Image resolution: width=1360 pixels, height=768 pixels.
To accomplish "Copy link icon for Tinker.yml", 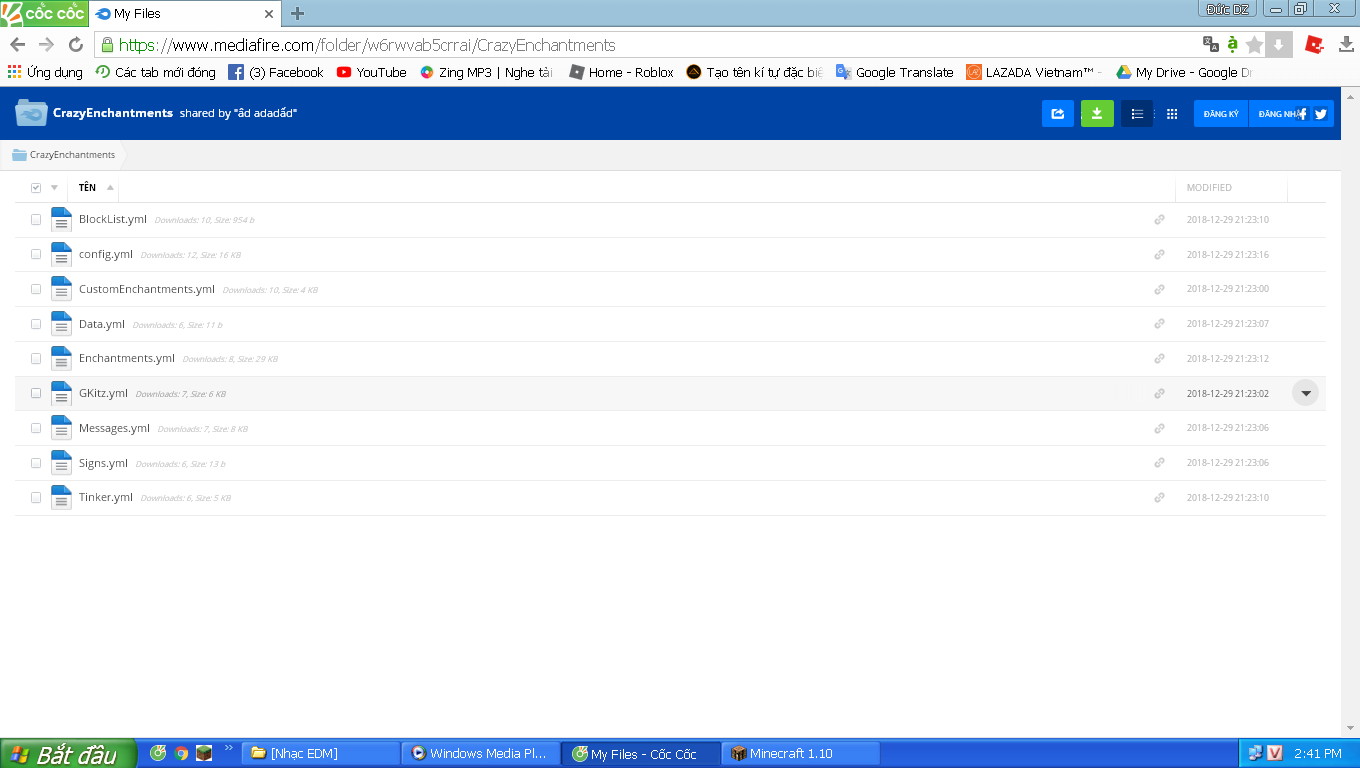I will point(1159,497).
